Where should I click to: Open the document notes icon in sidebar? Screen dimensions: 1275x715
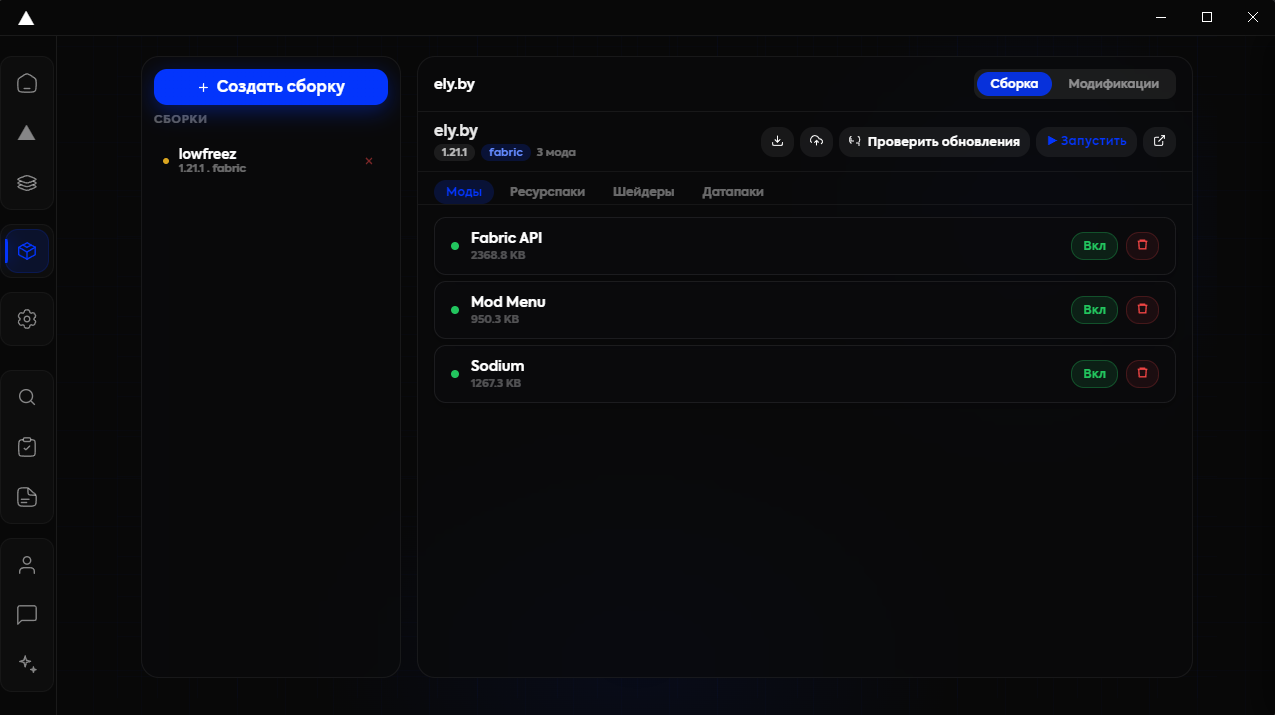(x=27, y=497)
